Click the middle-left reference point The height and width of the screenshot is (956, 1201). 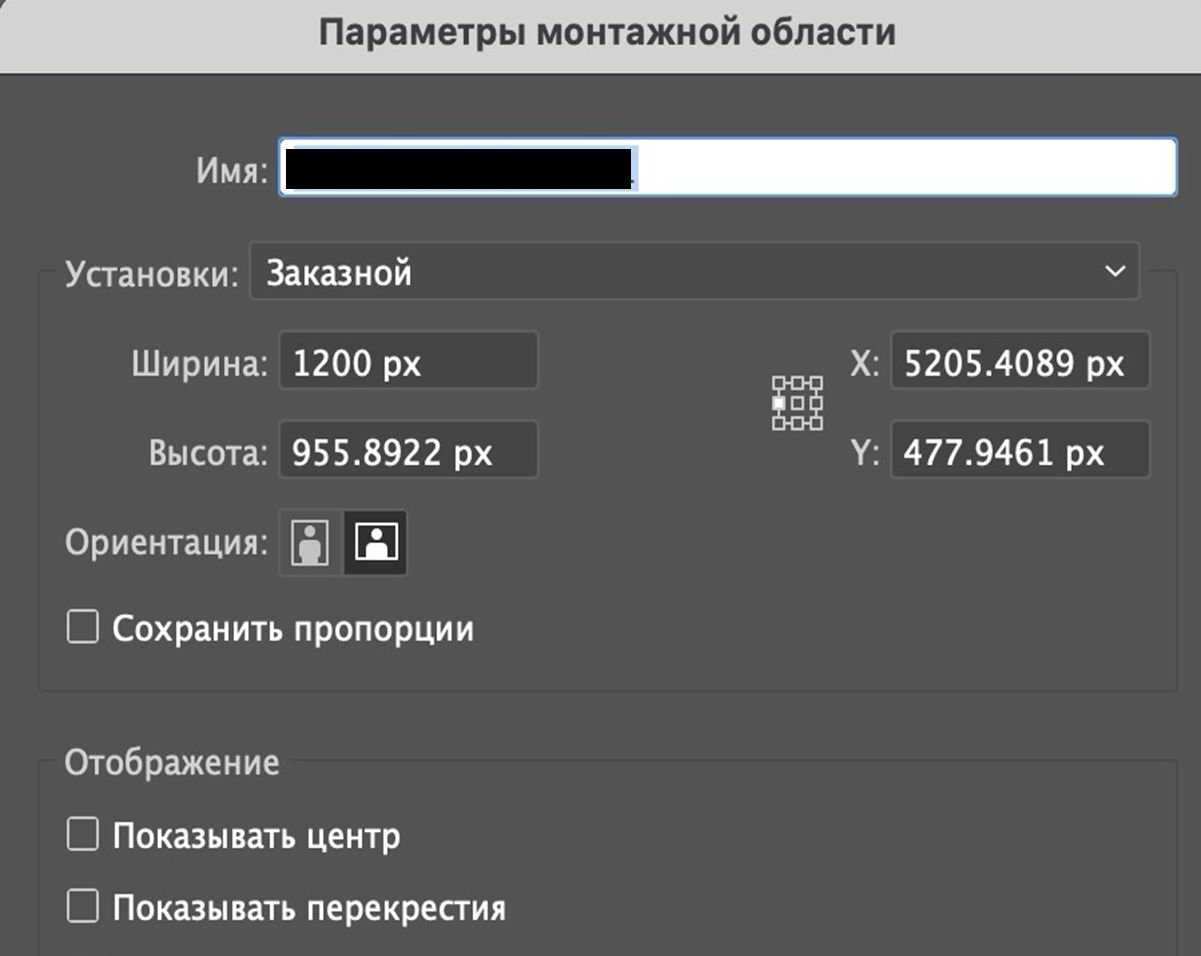pos(779,402)
